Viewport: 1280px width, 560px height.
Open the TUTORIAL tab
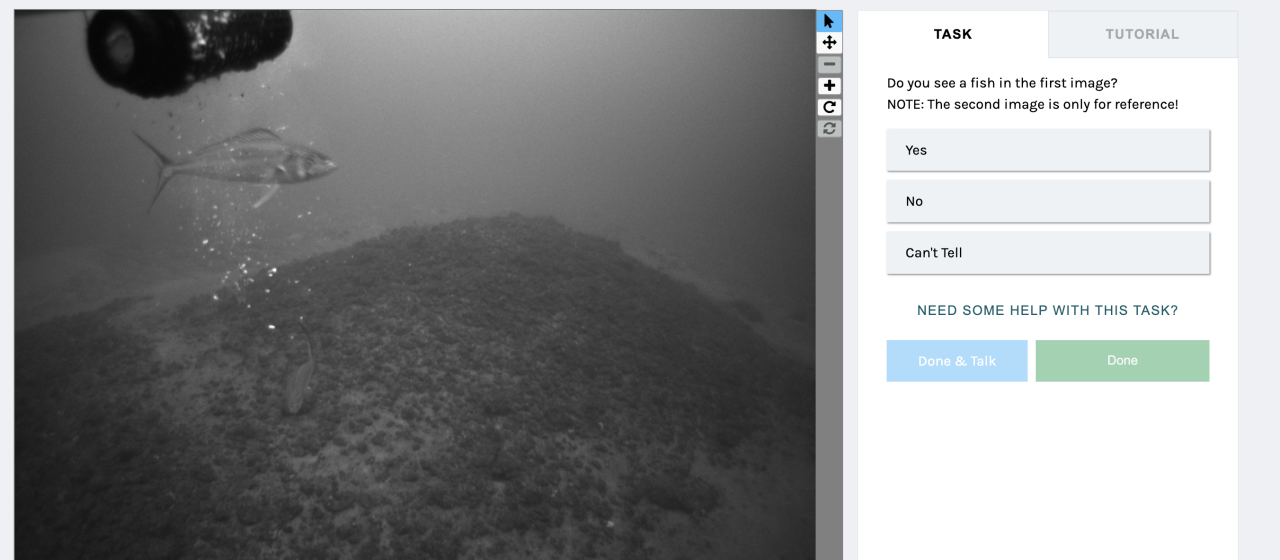[1142, 34]
